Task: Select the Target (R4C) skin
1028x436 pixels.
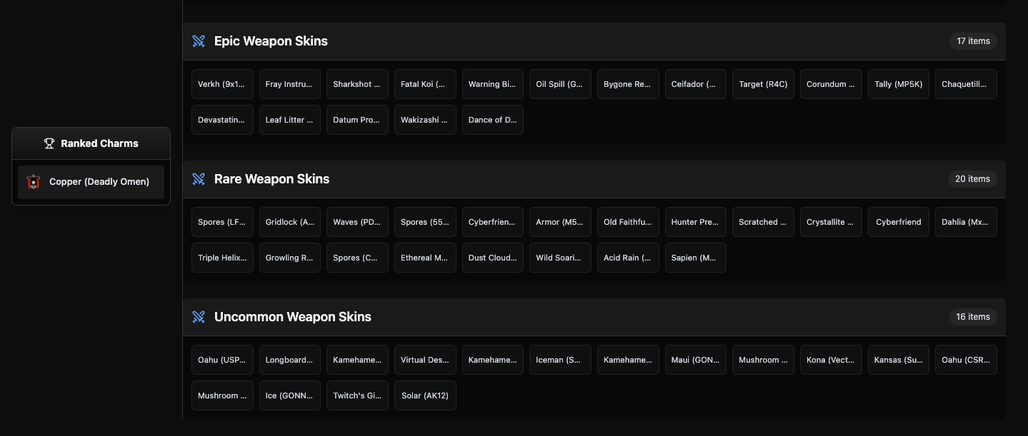Action: point(763,84)
